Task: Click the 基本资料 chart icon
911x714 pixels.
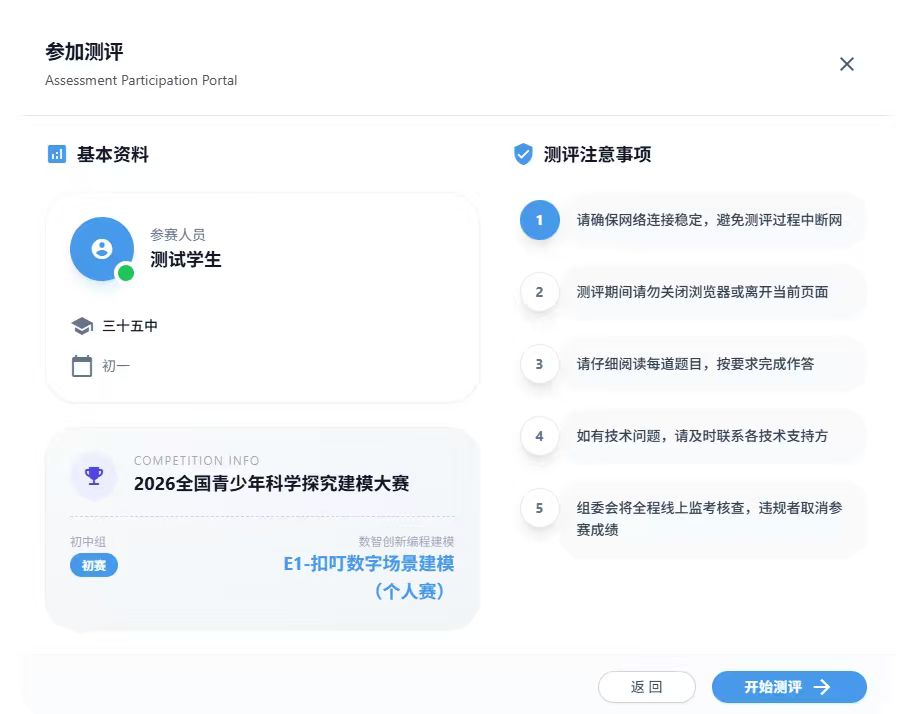Action: click(x=56, y=155)
